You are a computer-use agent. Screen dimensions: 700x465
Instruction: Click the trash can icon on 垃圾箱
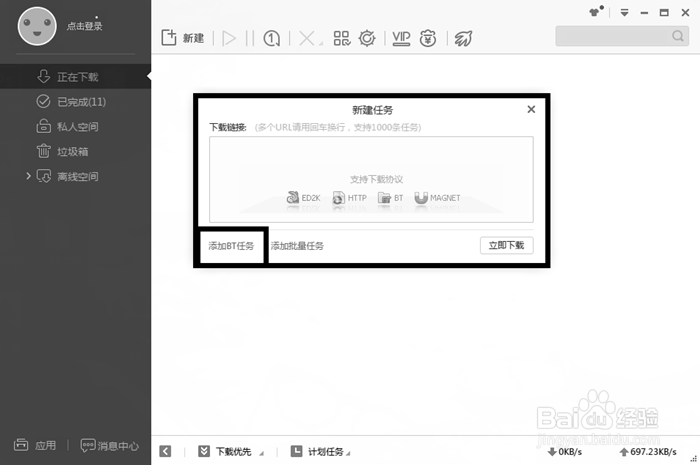pos(43,151)
